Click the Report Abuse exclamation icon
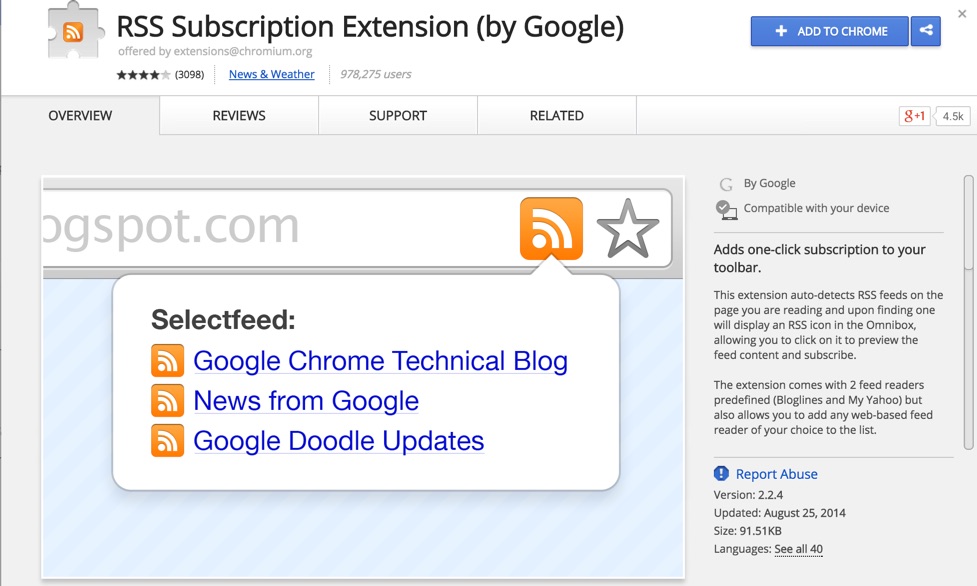Image resolution: width=977 pixels, height=586 pixels. (x=721, y=474)
